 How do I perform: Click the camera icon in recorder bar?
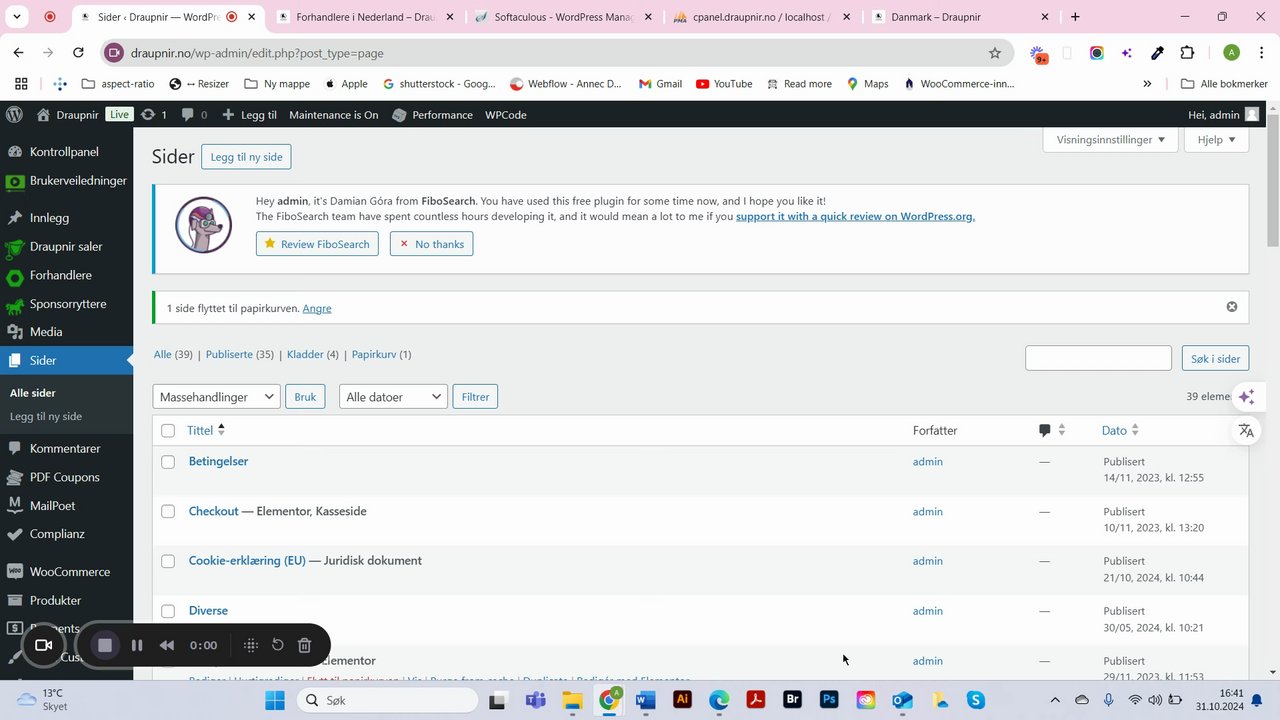[x=43, y=645]
